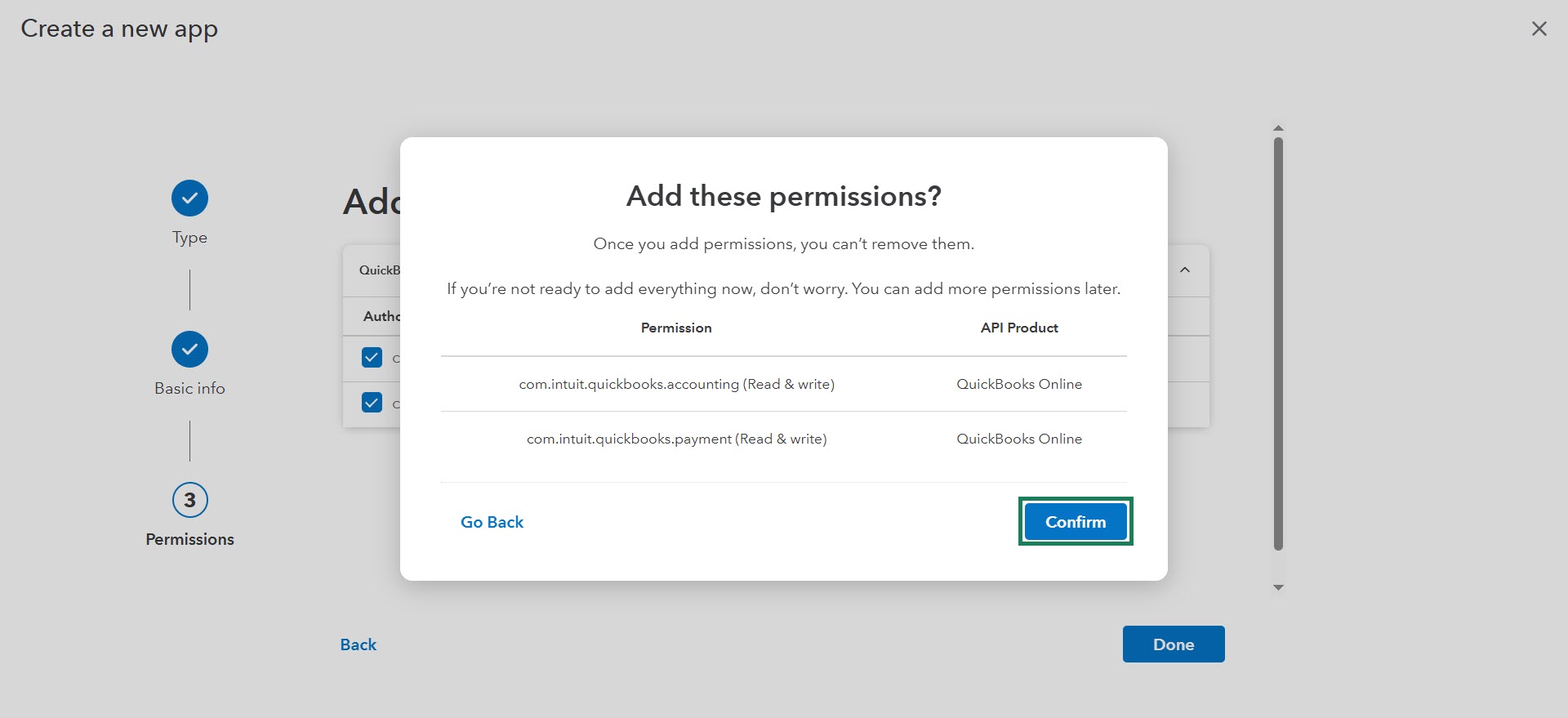This screenshot has width=1568, height=718.
Task: Click the Back link below the form
Action: coord(358,644)
